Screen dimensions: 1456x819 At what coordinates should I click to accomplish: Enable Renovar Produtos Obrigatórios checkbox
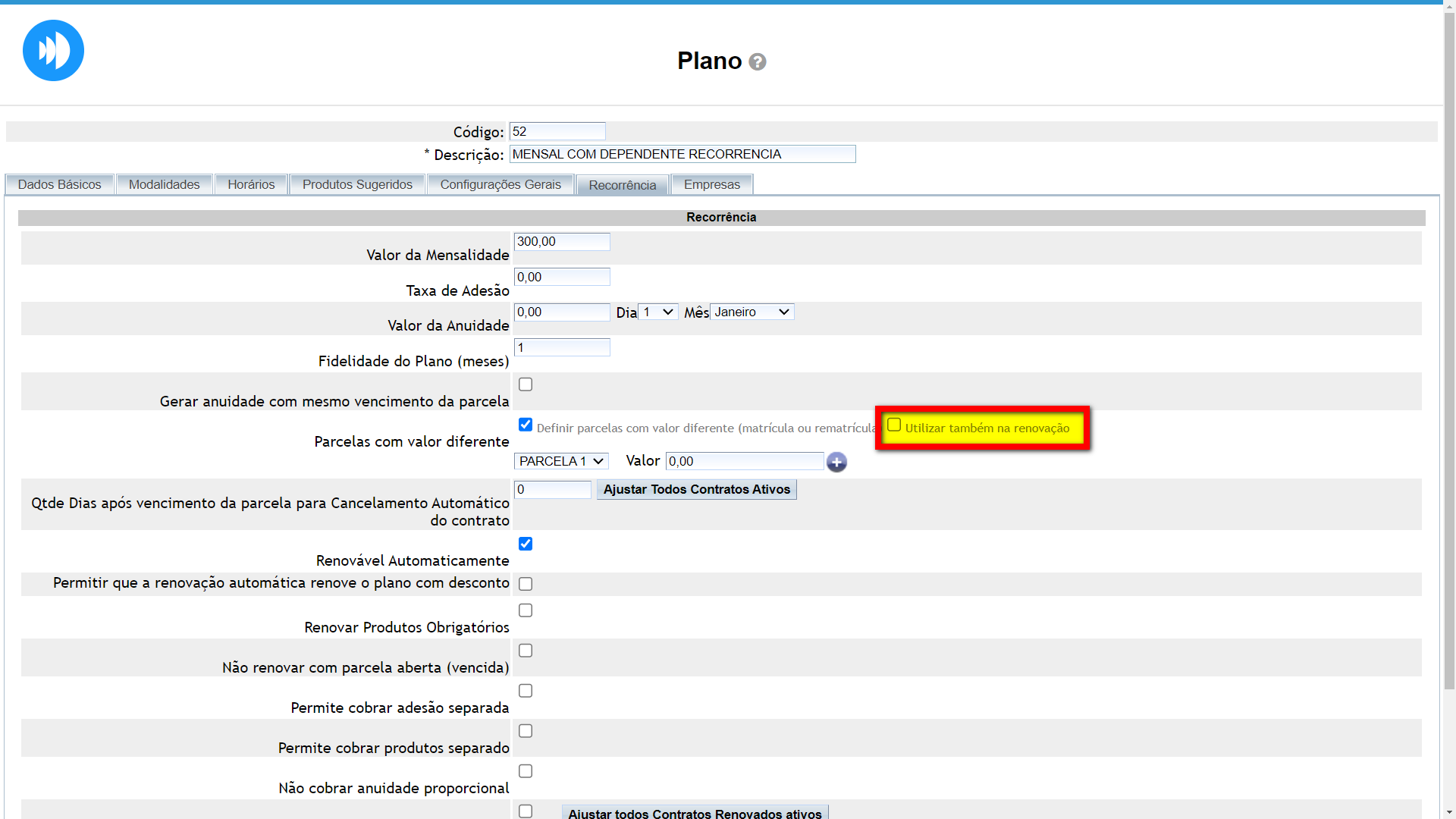526,610
